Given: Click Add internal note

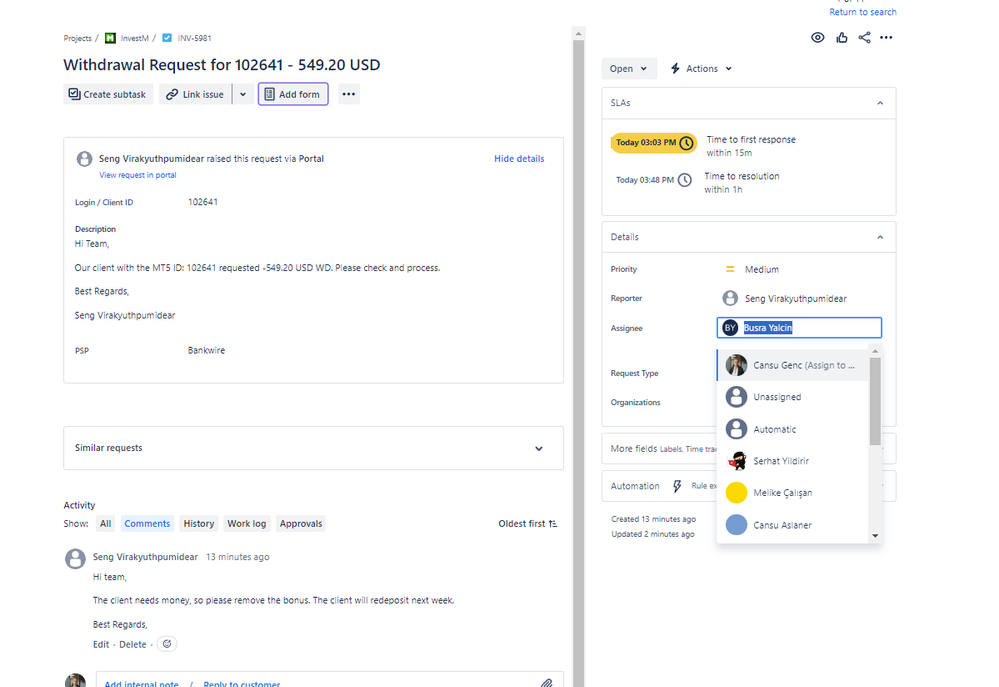Looking at the screenshot, I should [x=141, y=683].
